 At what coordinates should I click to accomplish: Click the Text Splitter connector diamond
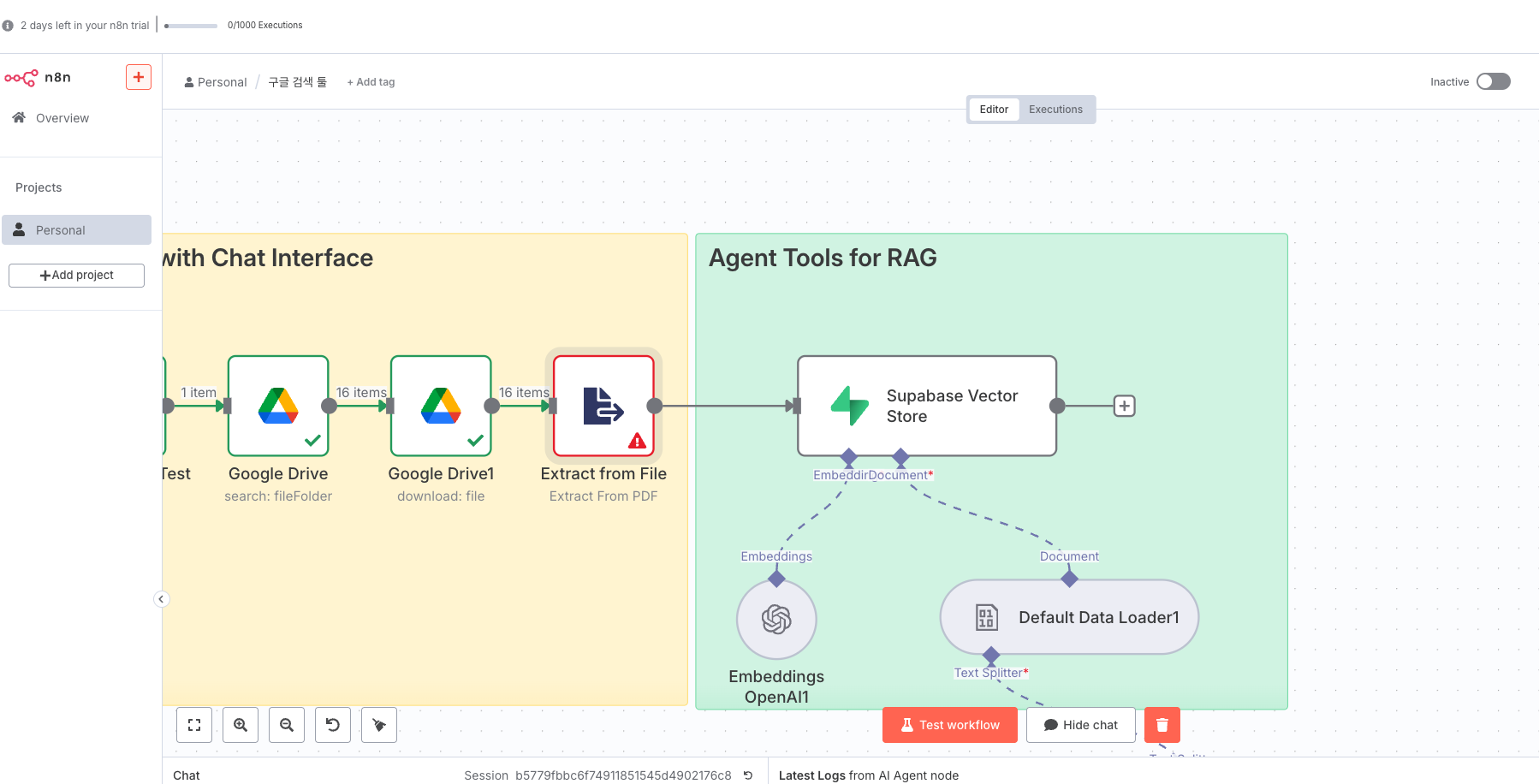[x=991, y=656]
